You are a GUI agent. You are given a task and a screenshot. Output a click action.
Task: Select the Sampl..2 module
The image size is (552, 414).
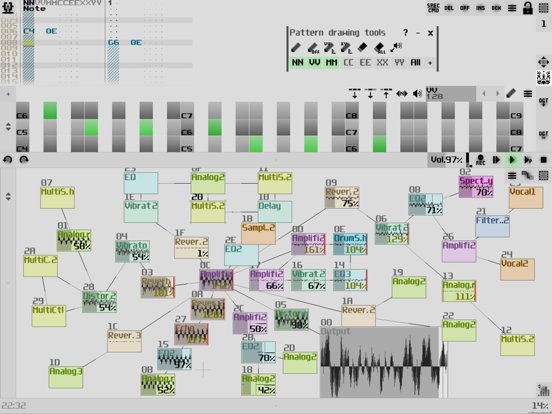coord(258,233)
